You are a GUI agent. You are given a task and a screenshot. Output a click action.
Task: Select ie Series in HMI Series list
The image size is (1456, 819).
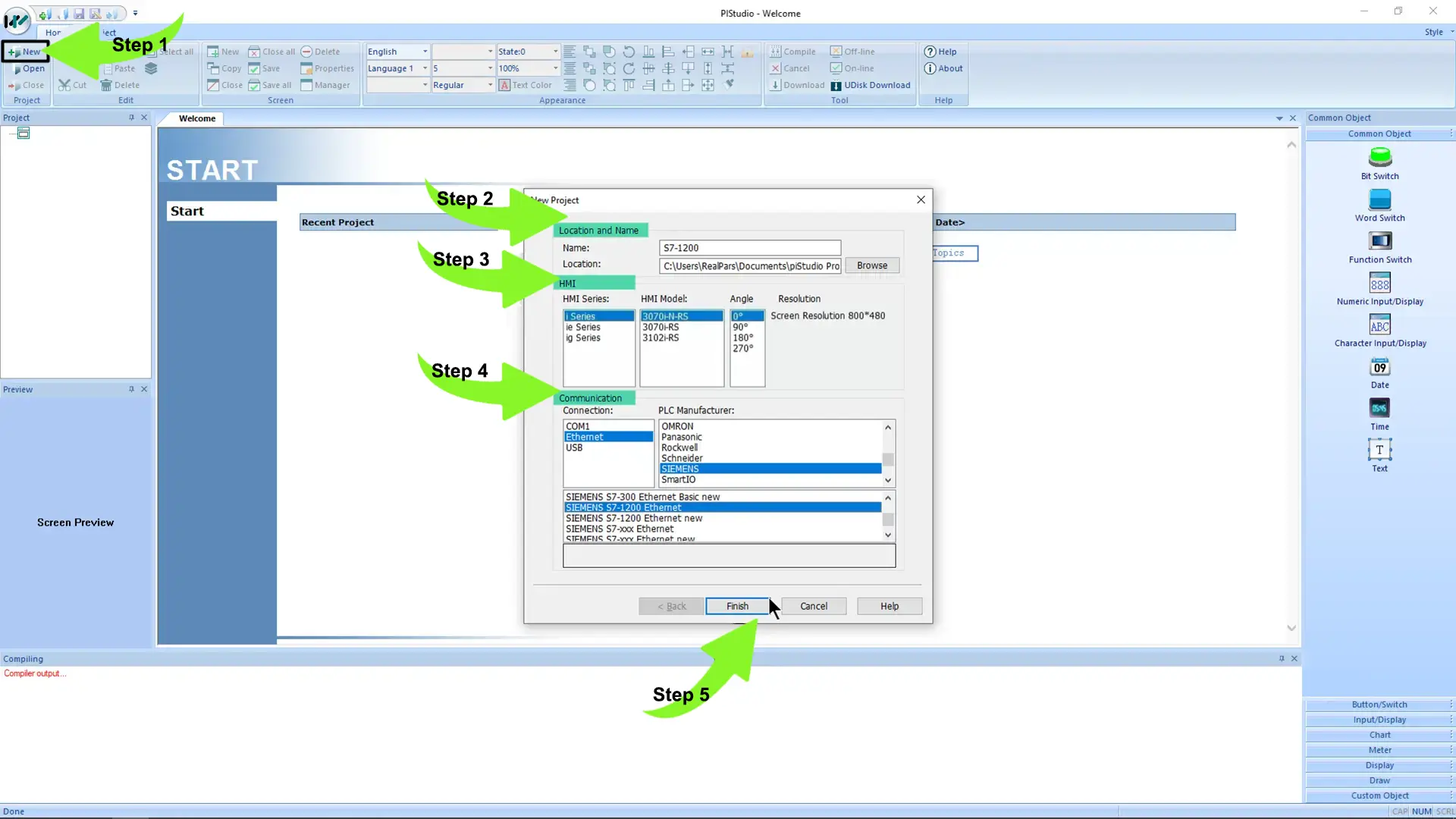(x=598, y=327)
